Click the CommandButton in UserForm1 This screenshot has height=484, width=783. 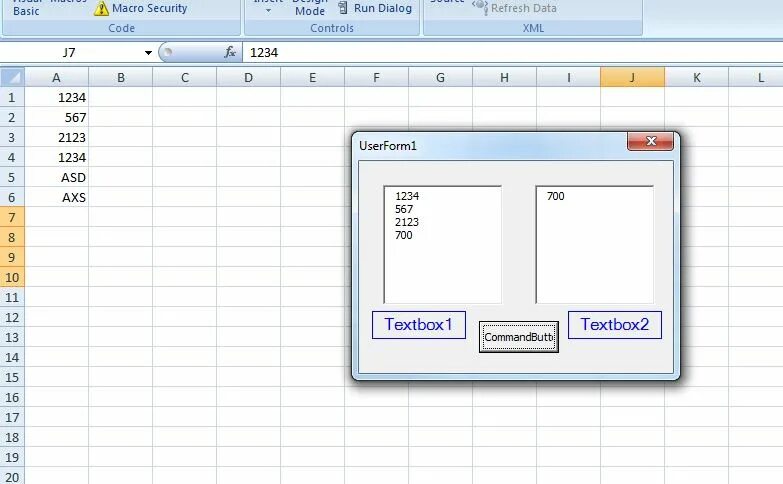pos(518,337)
